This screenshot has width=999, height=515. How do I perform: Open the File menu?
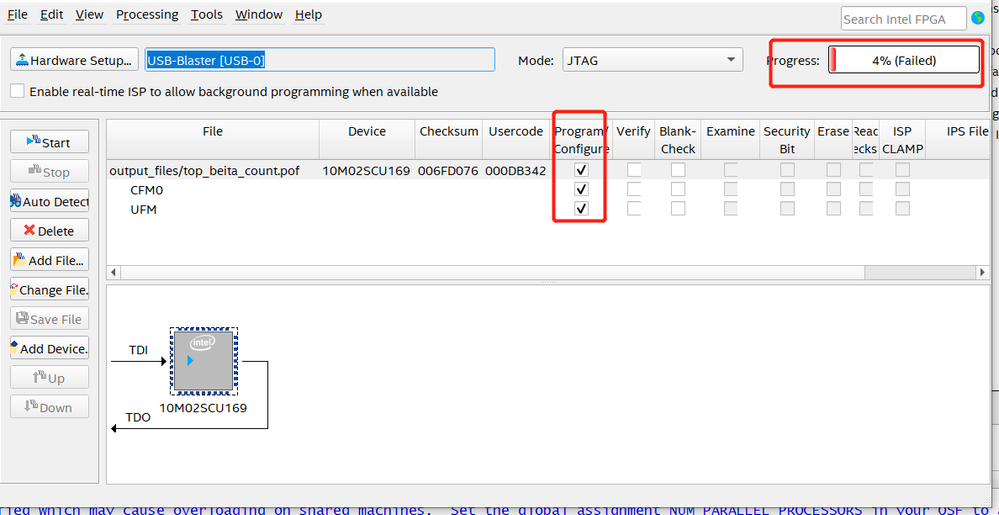[17, 15]
